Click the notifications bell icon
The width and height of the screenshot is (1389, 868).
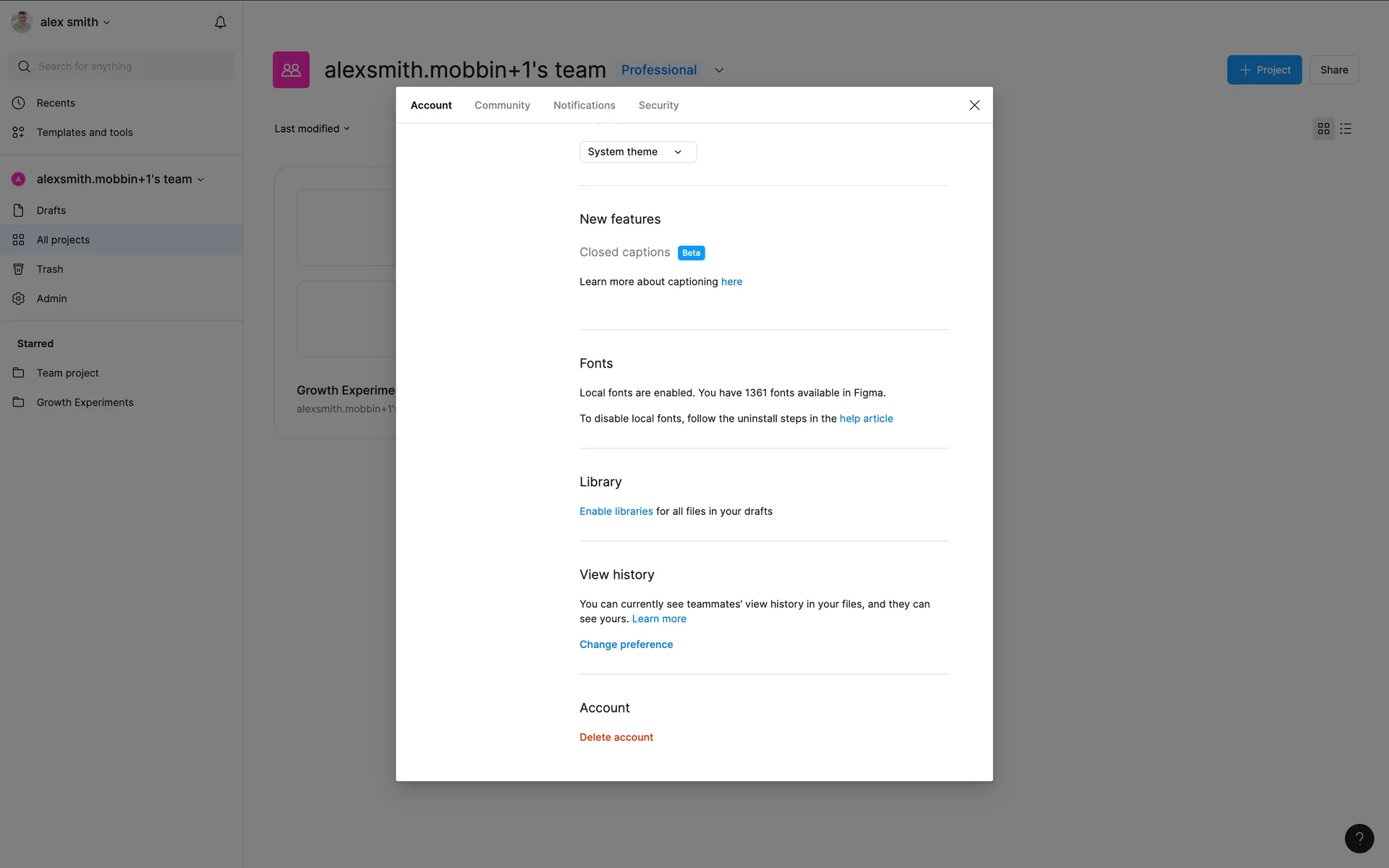click(x=221, y=22)
